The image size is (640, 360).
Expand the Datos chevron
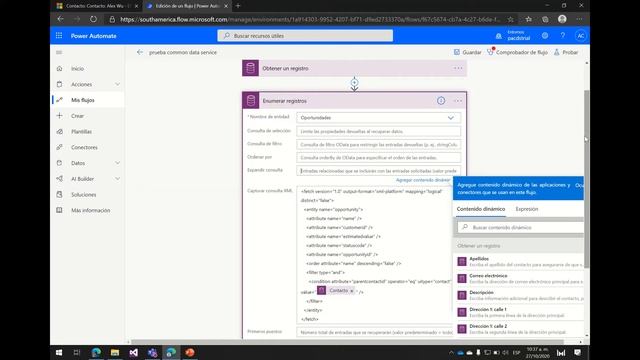pyautogui.click(x=118, y=163)
